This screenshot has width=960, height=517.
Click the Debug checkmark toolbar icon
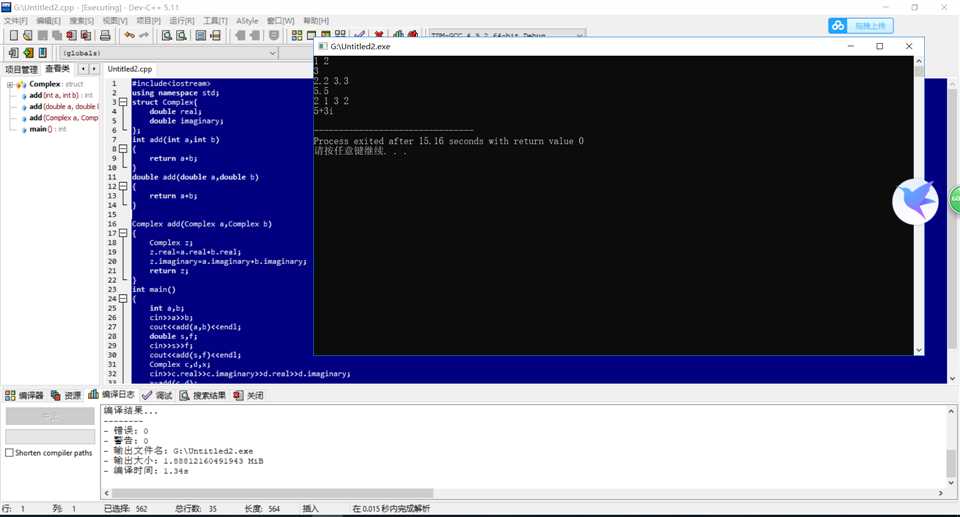pos(360,36)
